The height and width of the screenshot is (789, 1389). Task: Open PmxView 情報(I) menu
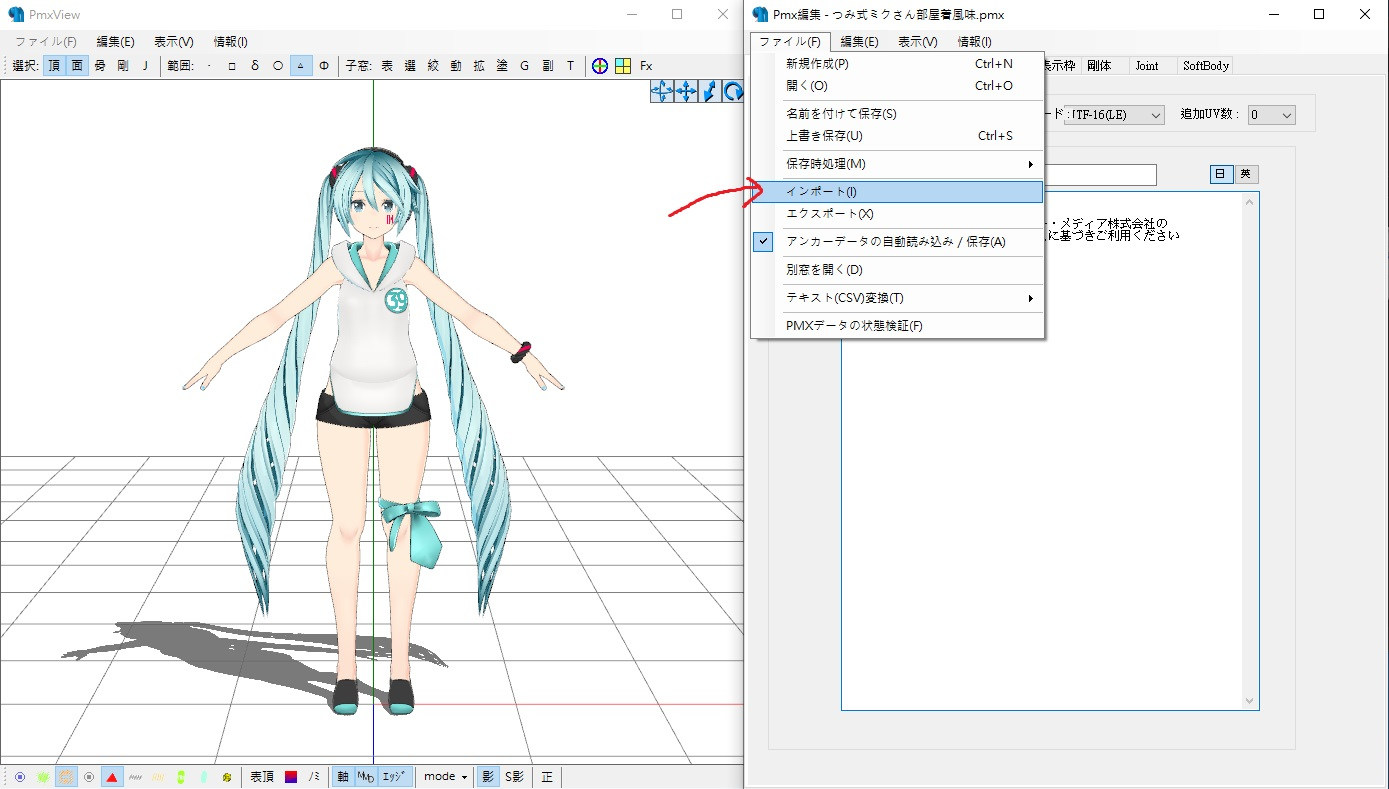[231, 42]
